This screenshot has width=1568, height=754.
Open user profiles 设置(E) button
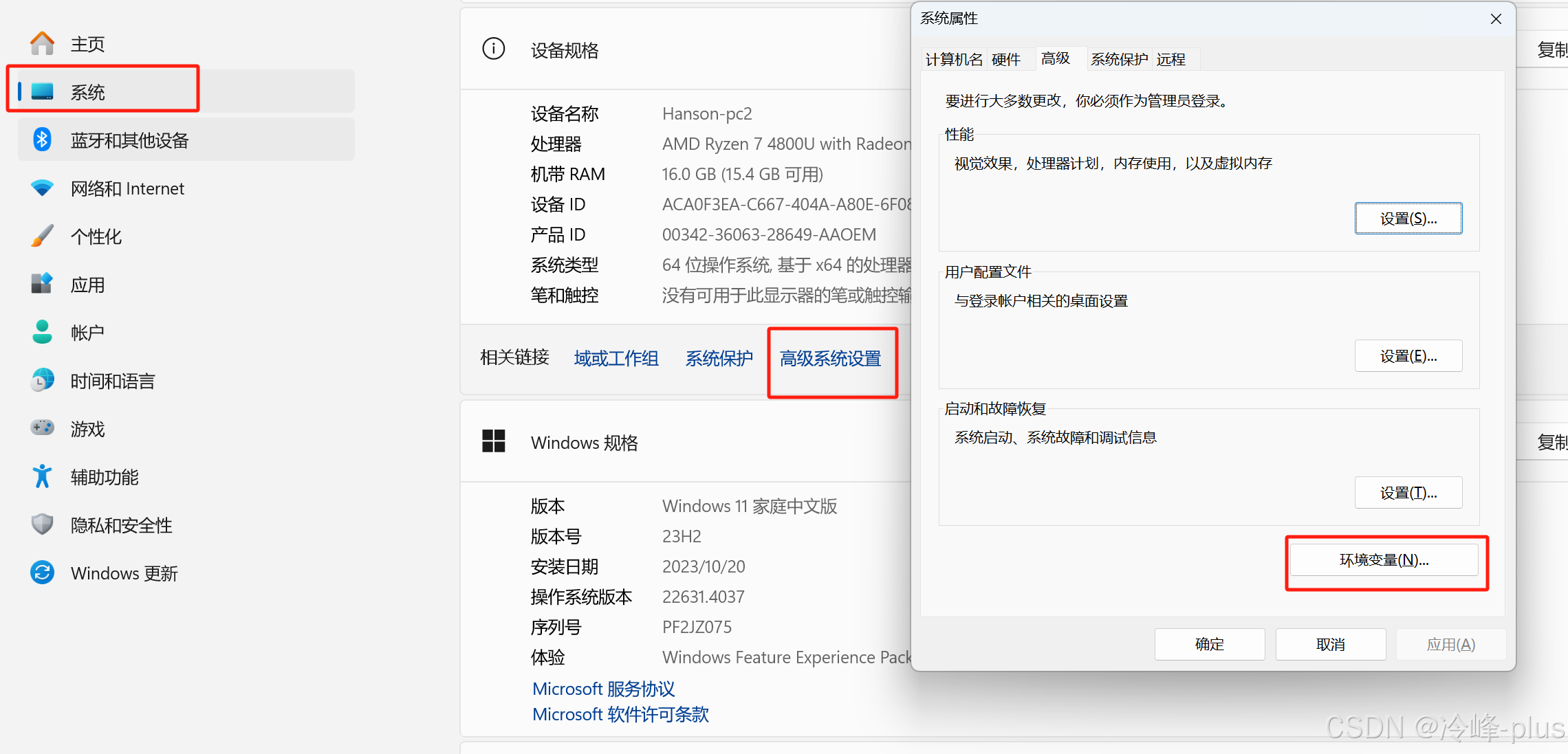1408,356
